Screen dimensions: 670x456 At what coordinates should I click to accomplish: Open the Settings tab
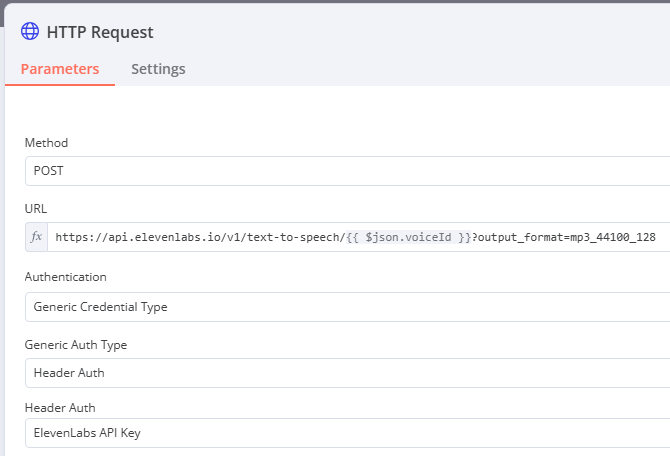(x=158, y=69)
